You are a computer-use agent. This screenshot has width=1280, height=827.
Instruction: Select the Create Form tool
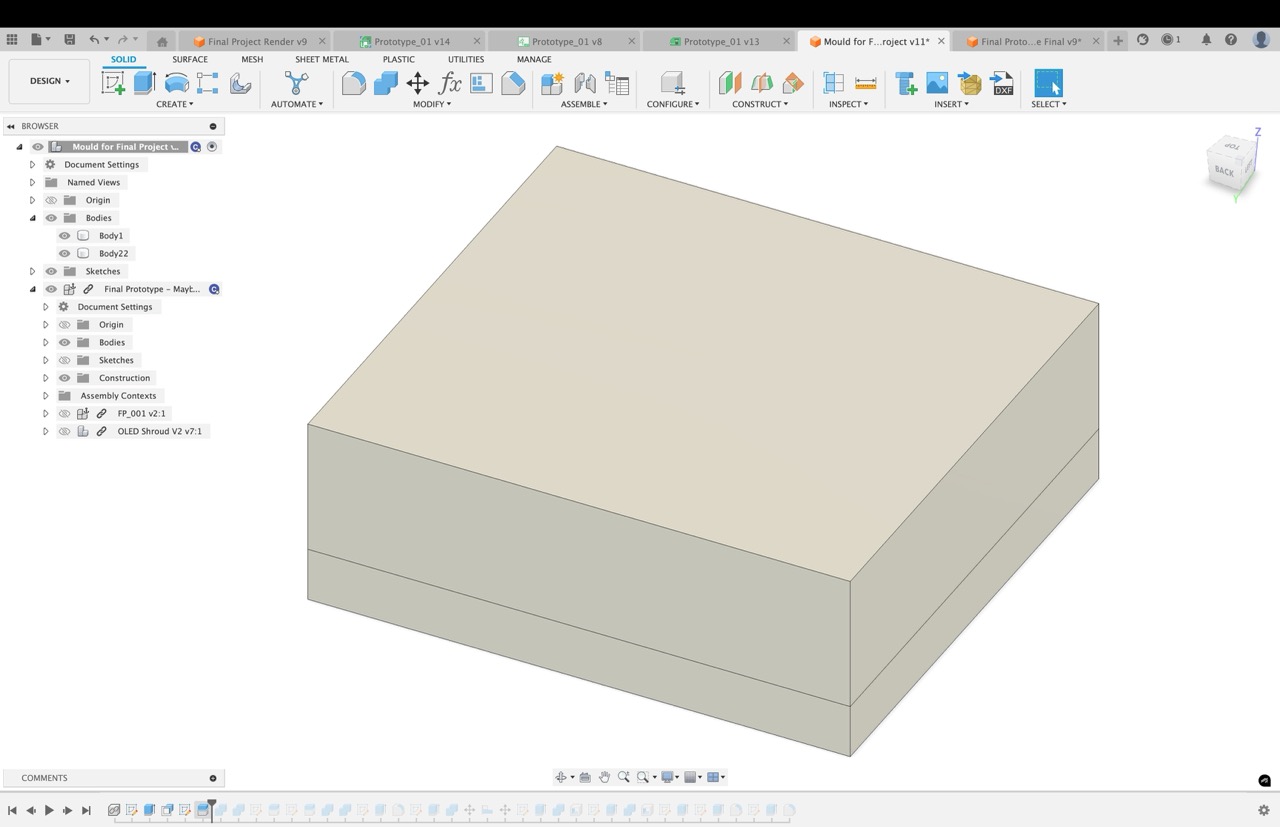pos(240,83)
